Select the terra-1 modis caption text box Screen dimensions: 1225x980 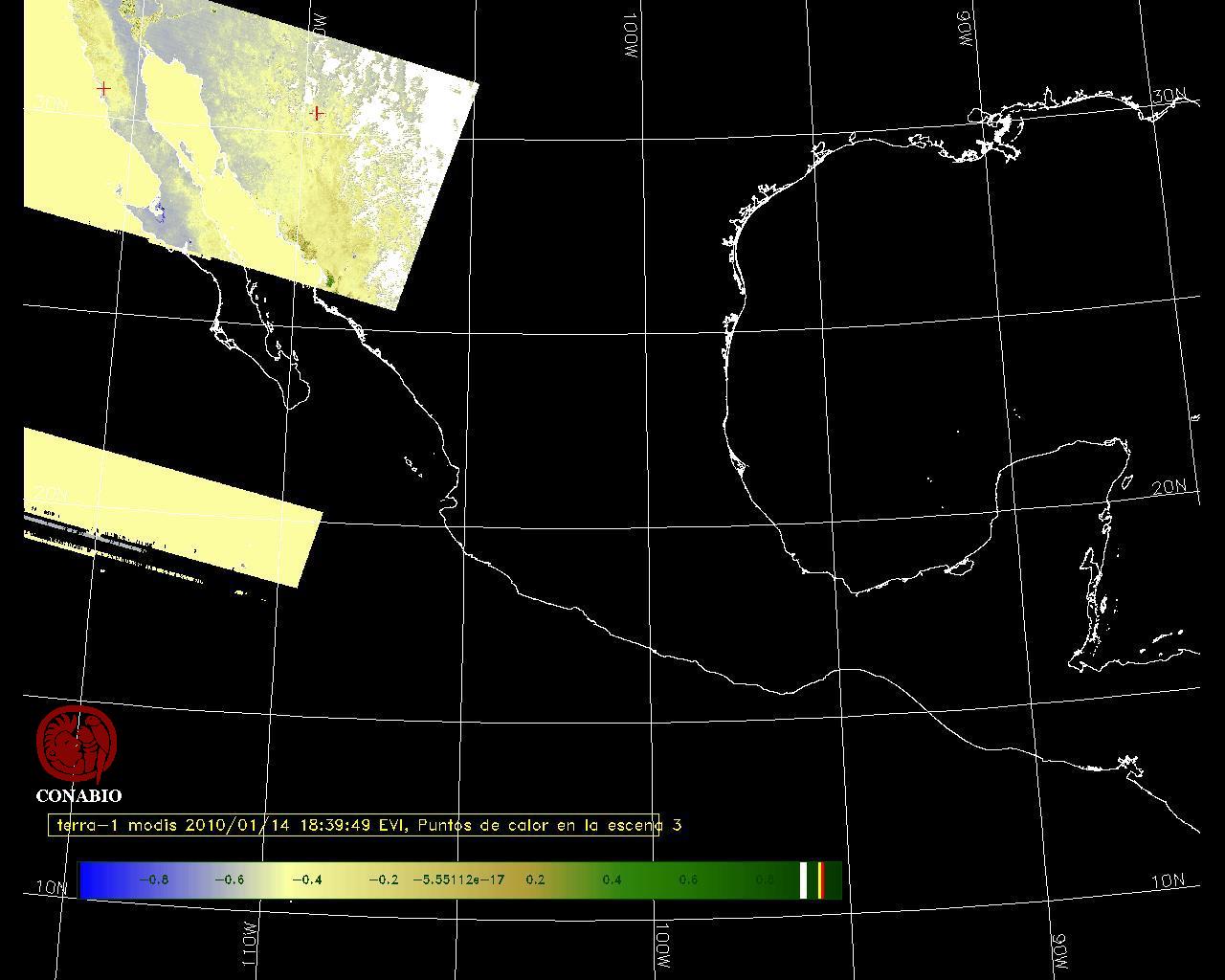point(354,825)
